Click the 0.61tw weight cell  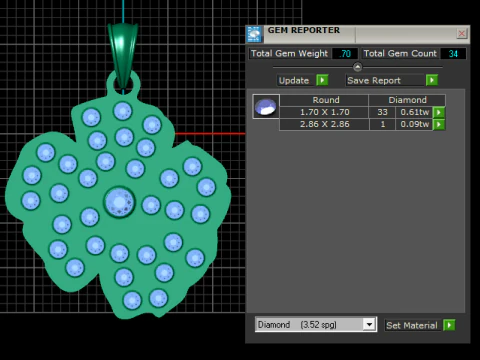414,112
